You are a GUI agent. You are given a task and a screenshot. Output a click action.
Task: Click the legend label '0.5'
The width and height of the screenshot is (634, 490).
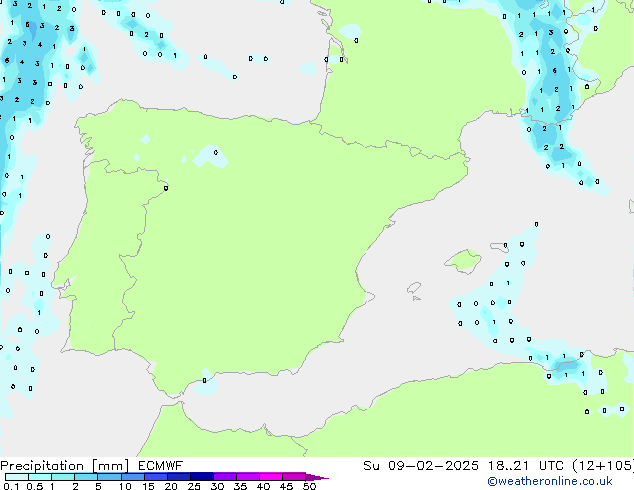pyautogui.click(x=35, y=486)
